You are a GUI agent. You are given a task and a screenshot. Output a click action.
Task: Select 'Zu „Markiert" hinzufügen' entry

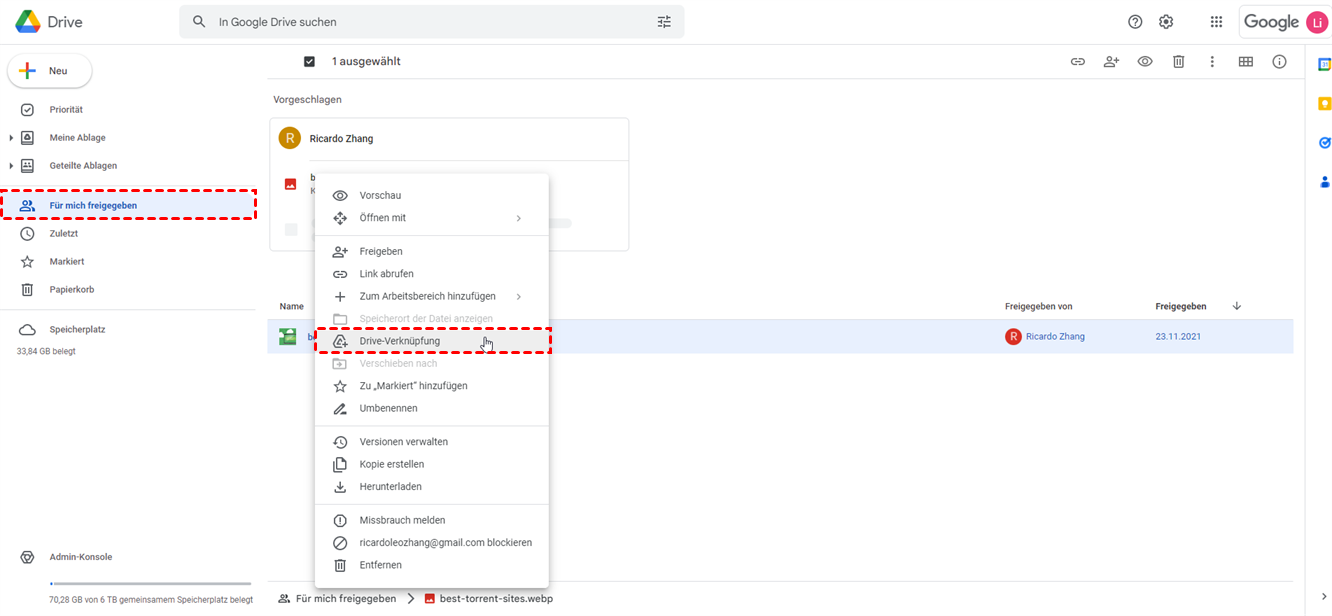(431, 386)
